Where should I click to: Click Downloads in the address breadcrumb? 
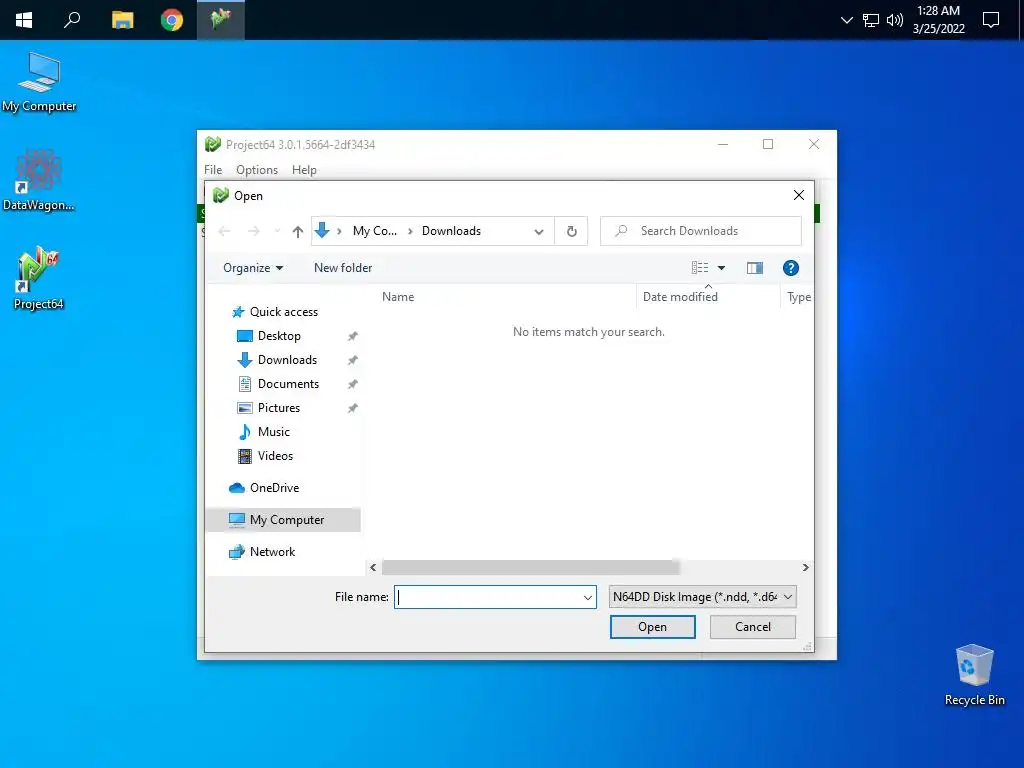click(451, 231)
